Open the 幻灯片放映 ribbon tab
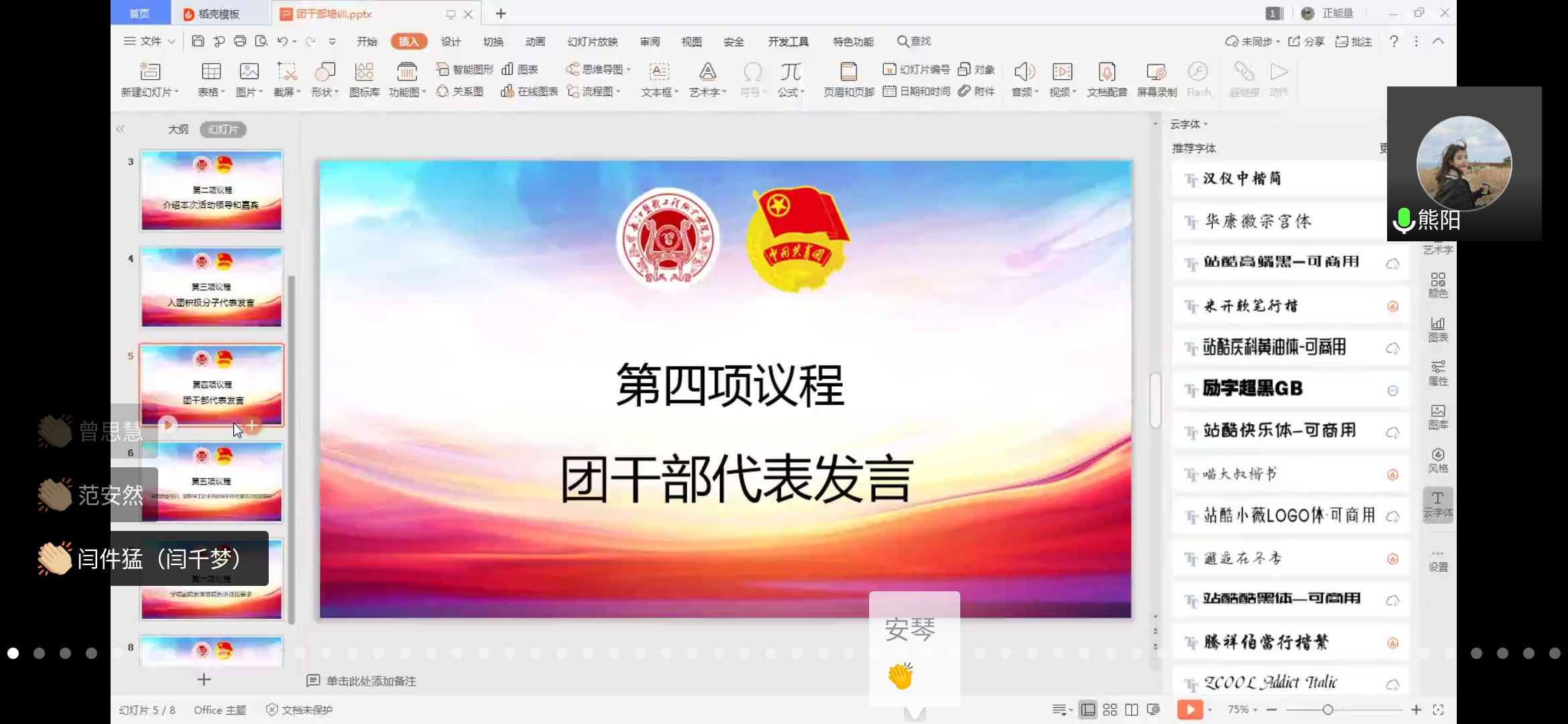 [x=592, y=42]
